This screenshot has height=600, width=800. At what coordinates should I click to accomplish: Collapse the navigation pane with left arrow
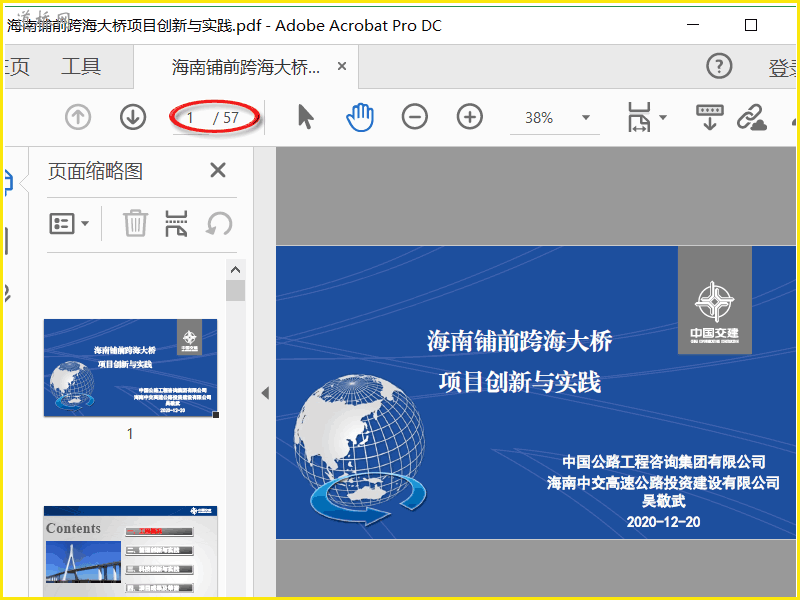pos(265,393)
